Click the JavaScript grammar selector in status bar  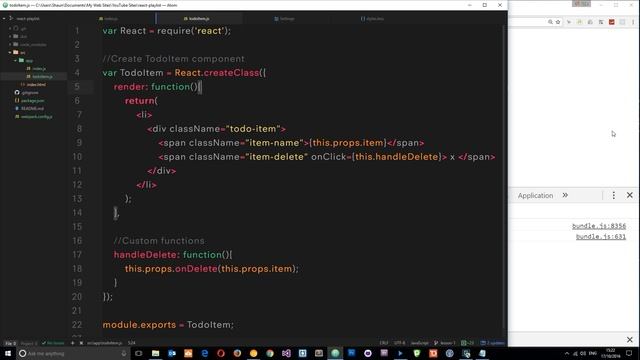coord(419,343)
